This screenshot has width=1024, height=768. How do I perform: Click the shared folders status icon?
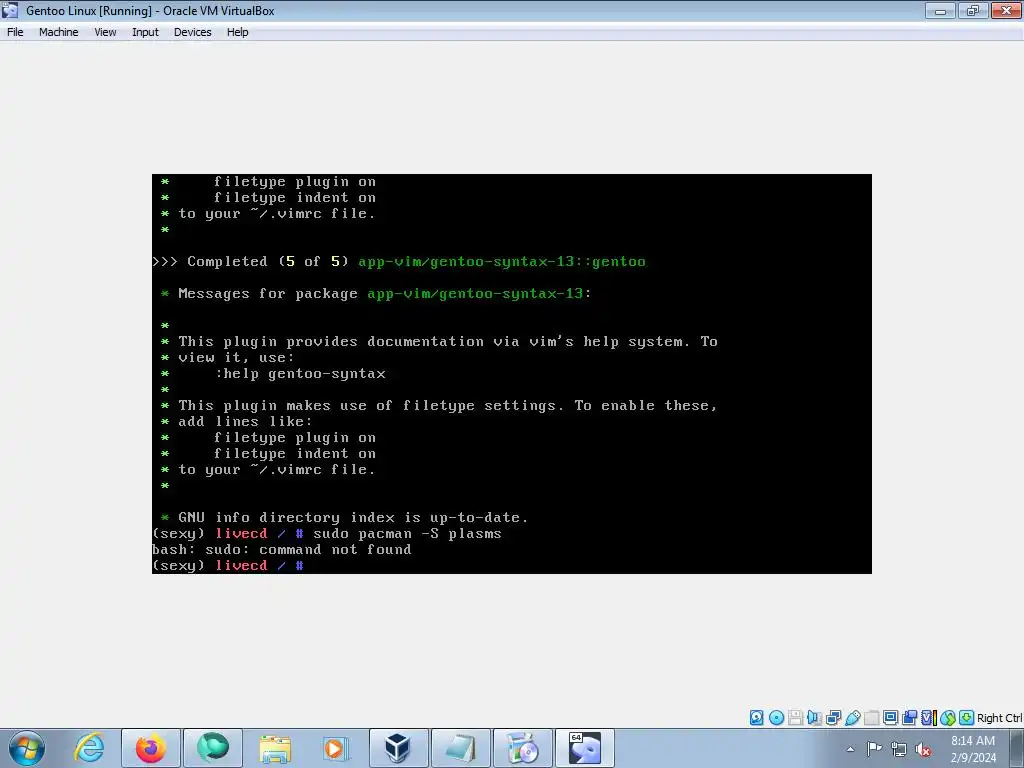pos(871,718)
